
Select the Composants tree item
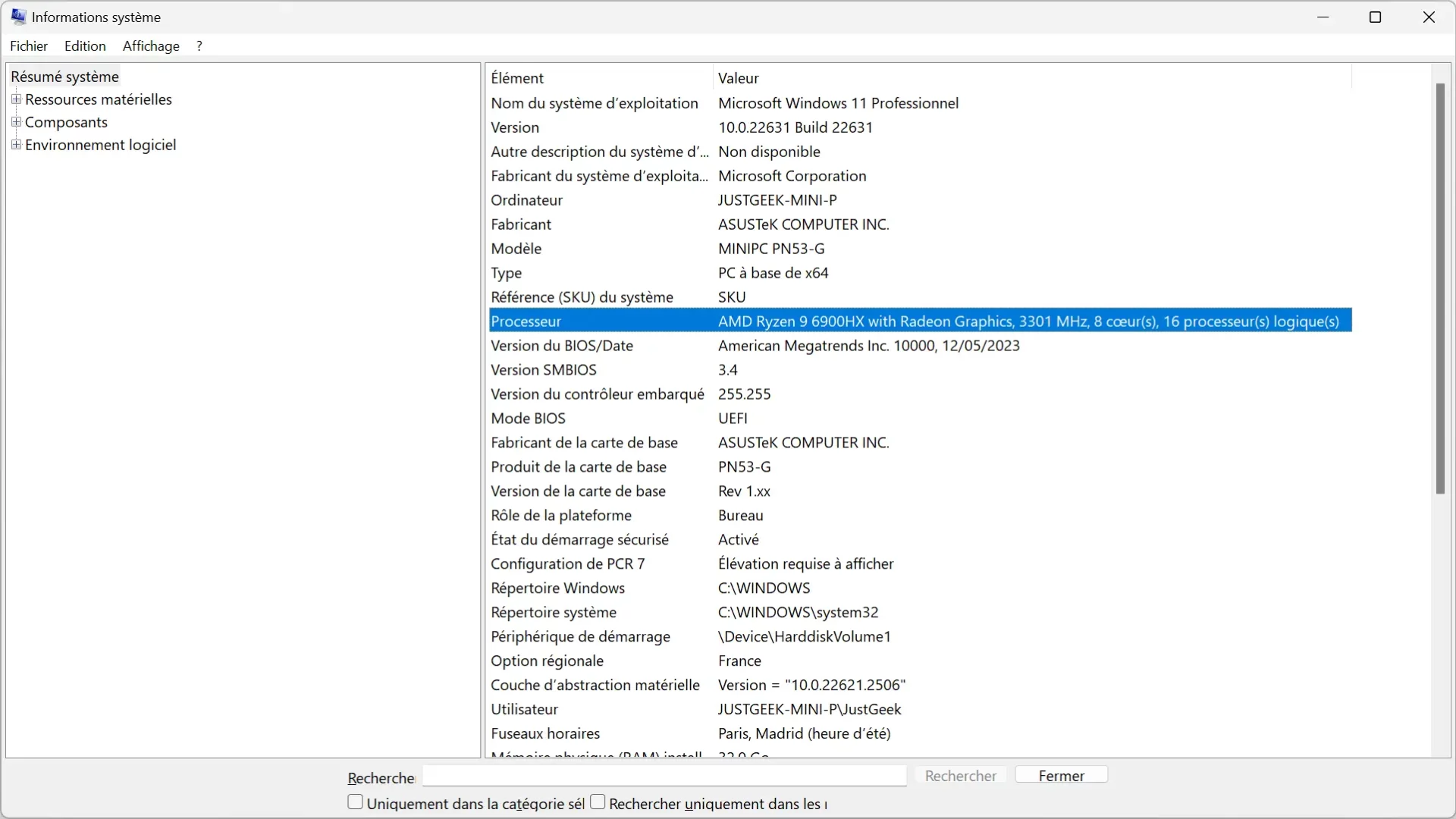(x=67, y=122)
